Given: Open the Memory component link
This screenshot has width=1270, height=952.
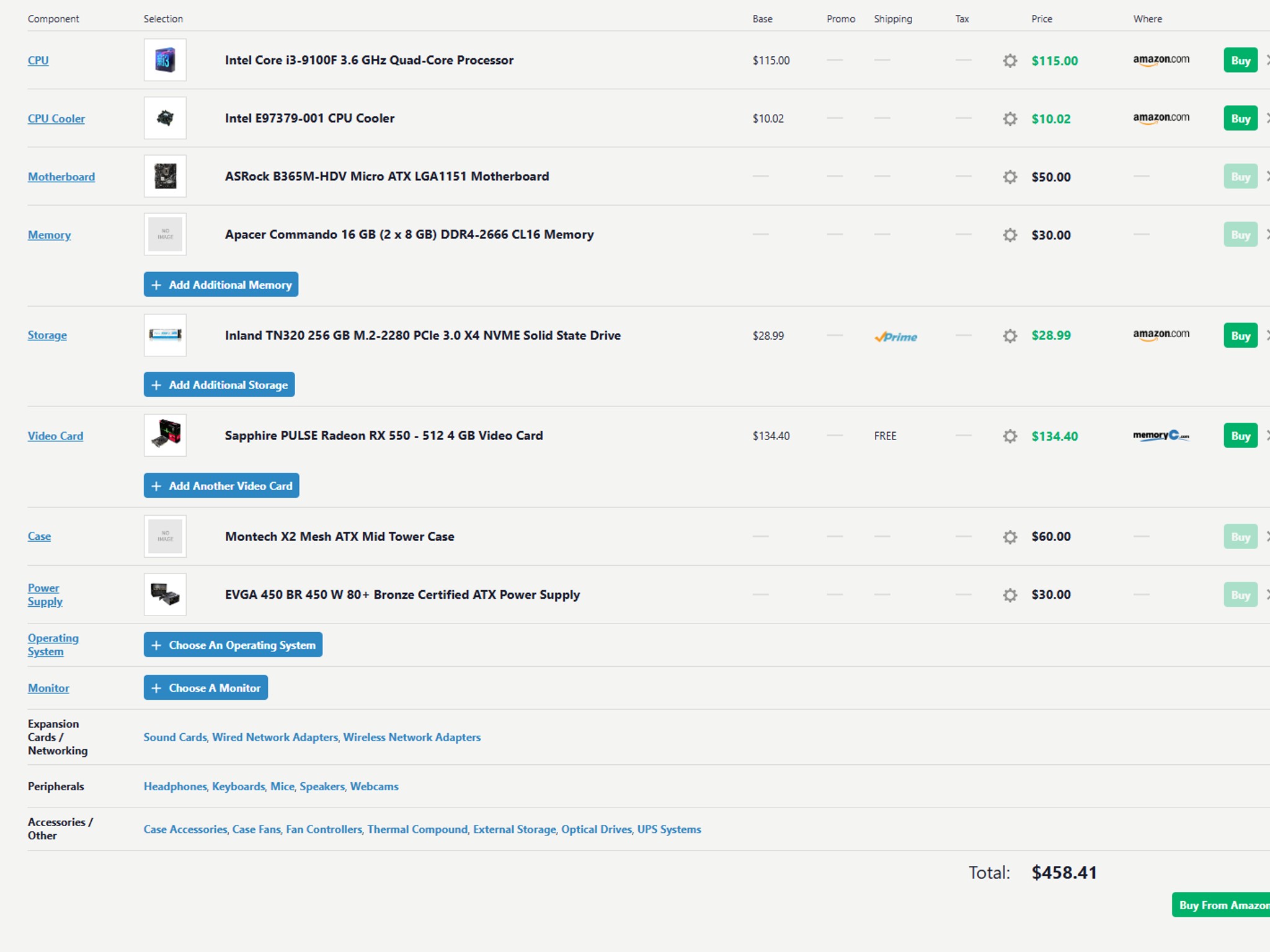Looking at the screenshot, I should click(49, 235).
